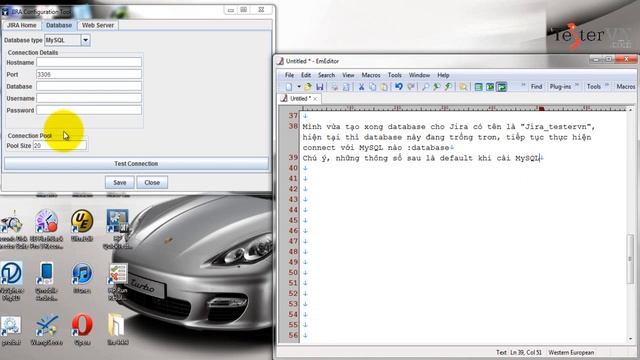Click the vertical scrollbar thumb in EmEditor

[x=630, y=259]
